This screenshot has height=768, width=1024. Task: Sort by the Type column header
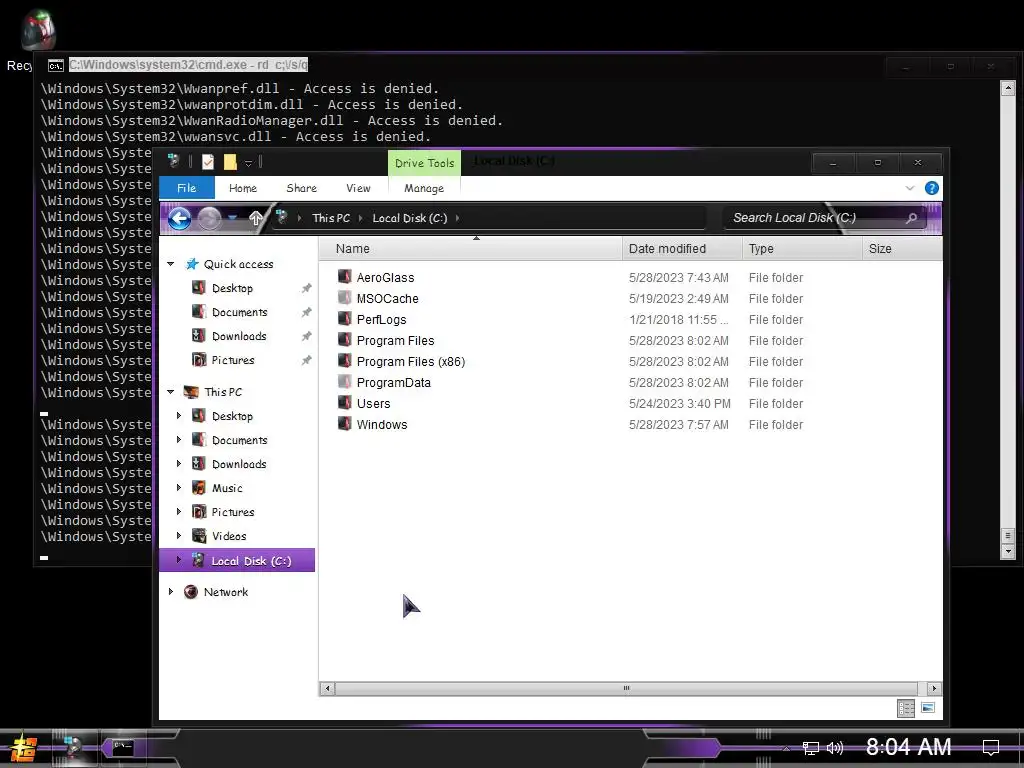pyautogui.click(x=801, y=249)
